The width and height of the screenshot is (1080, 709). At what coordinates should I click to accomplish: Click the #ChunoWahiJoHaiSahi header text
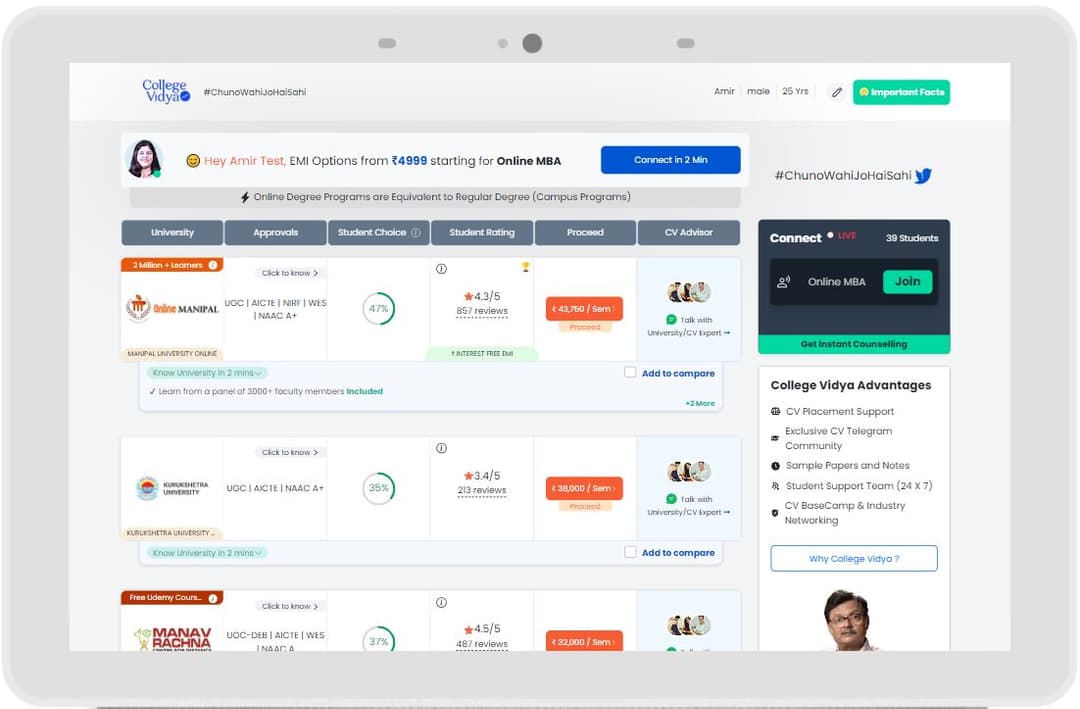[255, 92]
